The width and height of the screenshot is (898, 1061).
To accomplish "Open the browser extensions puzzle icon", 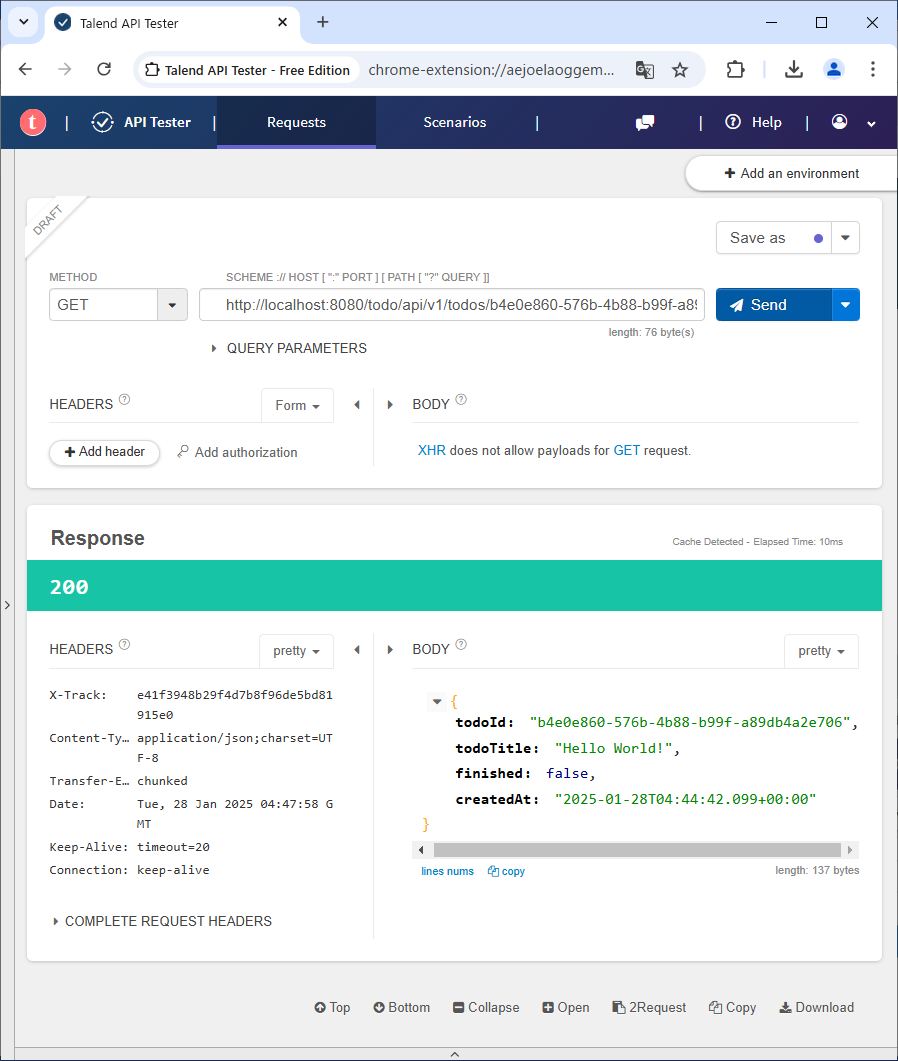I will (735, 69).
